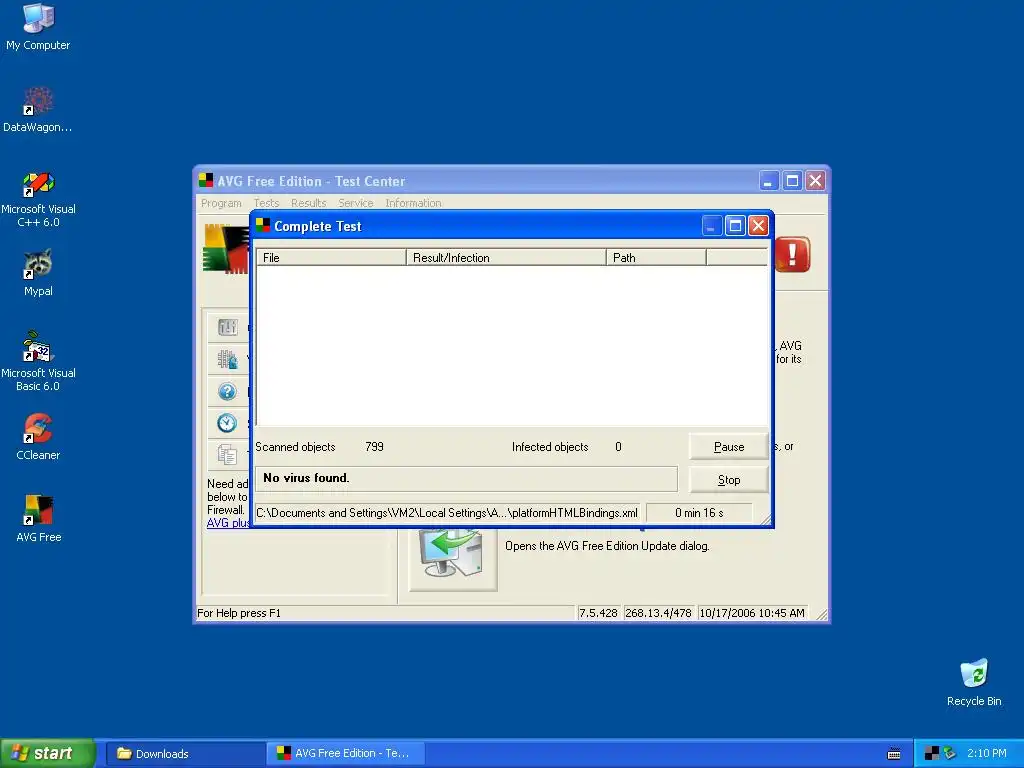Open the Results menu

(308, 203)
